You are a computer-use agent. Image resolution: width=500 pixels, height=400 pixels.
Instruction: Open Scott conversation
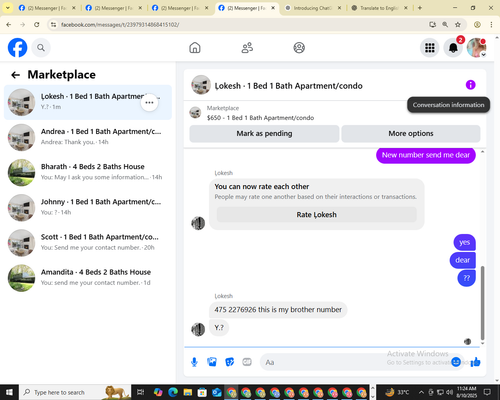point(88,243)
